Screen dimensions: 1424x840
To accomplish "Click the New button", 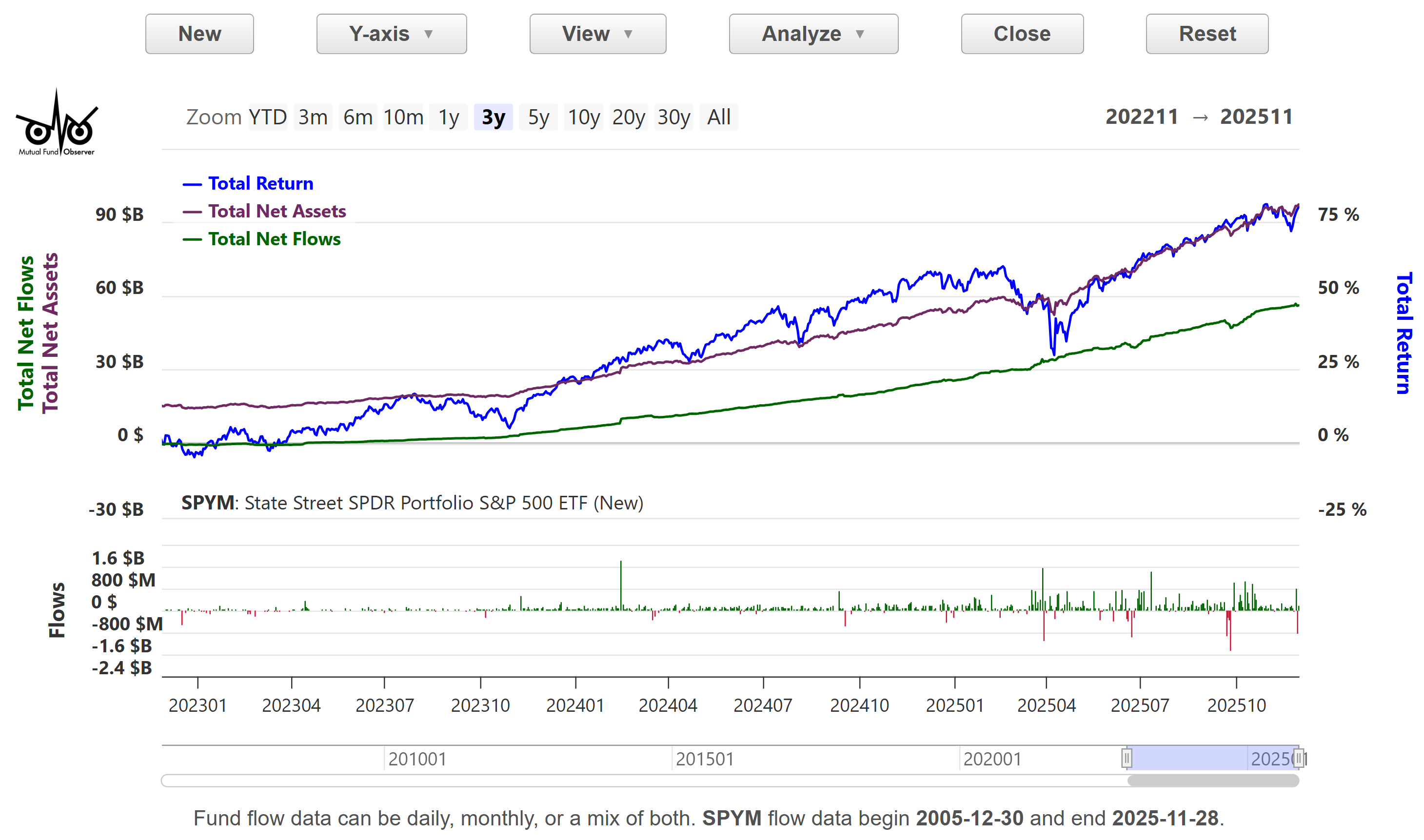I will (199, 34).
